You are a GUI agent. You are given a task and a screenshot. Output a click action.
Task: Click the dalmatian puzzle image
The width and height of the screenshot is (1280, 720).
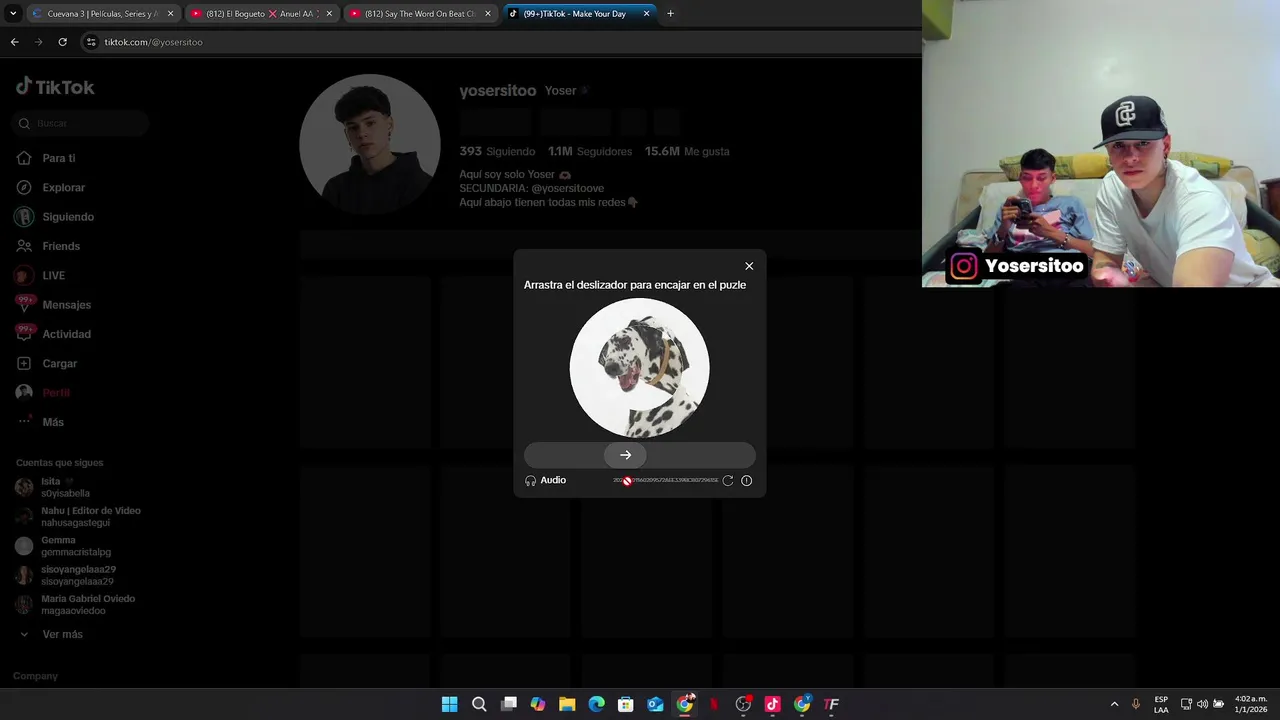[640, 368]
